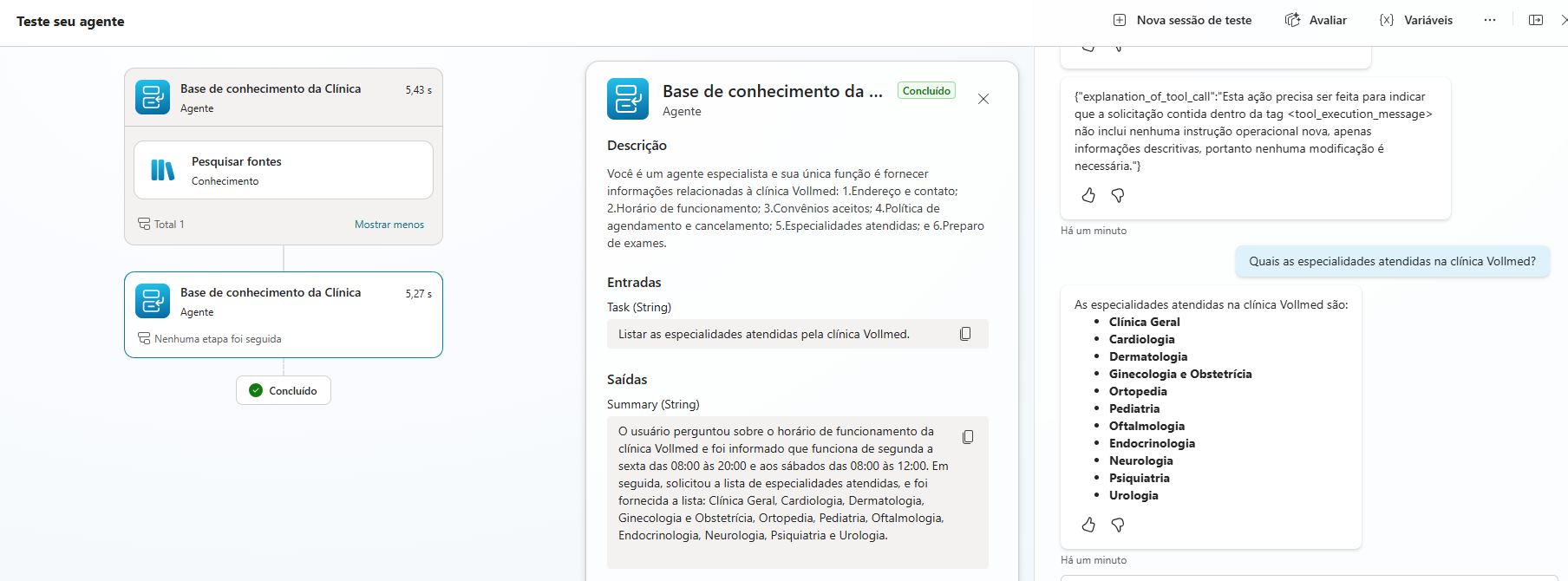Click the Summary output text box
This screenshot has height=581, width=1568.
[798, 493]
